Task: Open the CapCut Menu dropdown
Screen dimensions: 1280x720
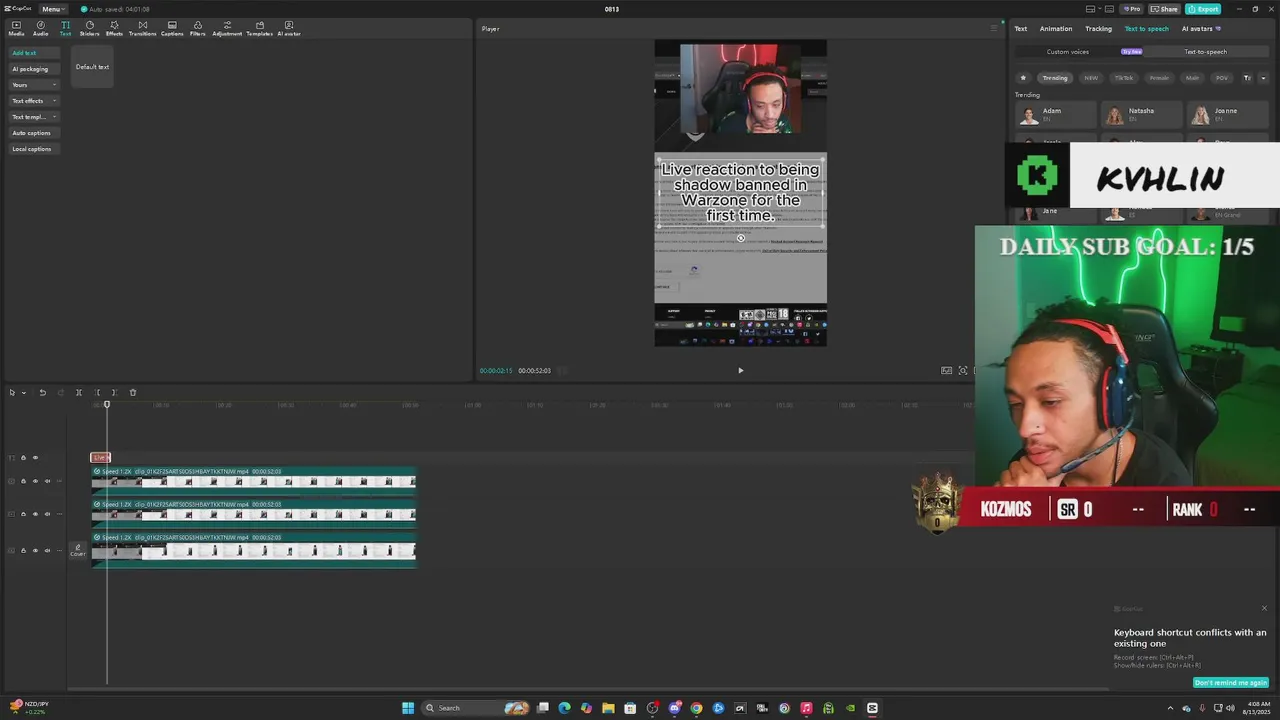Action: (53, 9)
